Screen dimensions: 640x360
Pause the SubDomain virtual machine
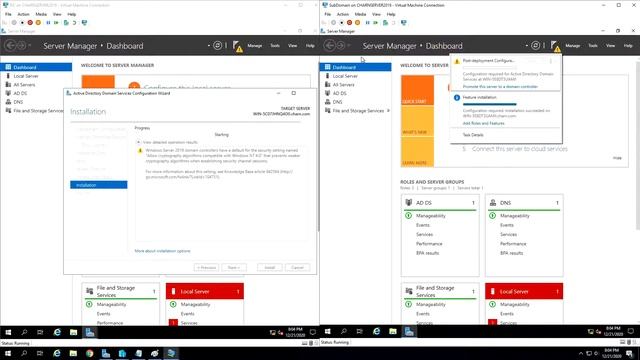[367, 23]
